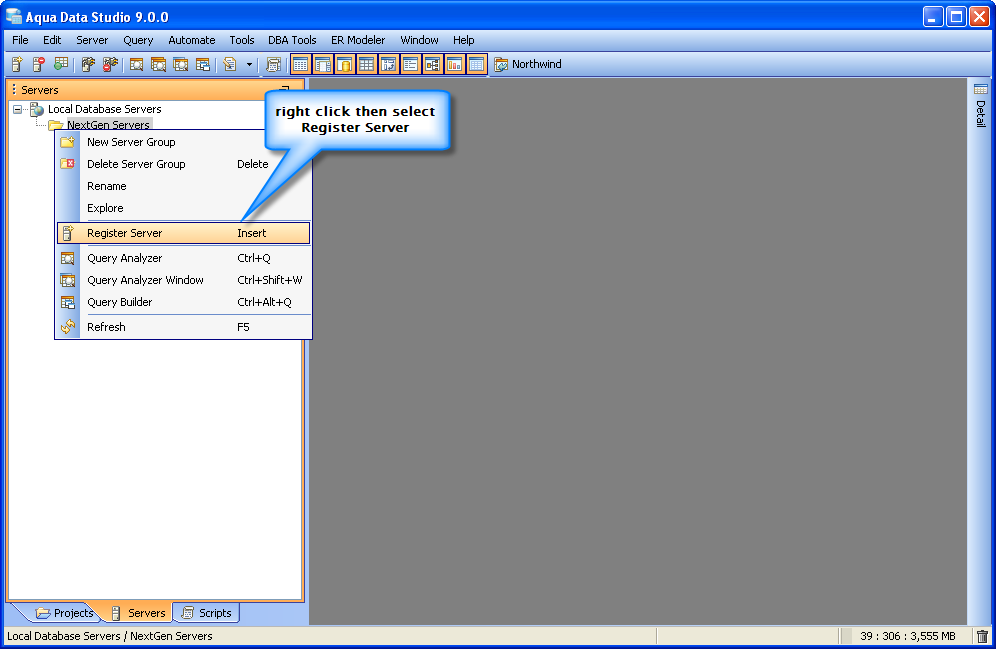Toggle the diagram view highlighted button

433,64
